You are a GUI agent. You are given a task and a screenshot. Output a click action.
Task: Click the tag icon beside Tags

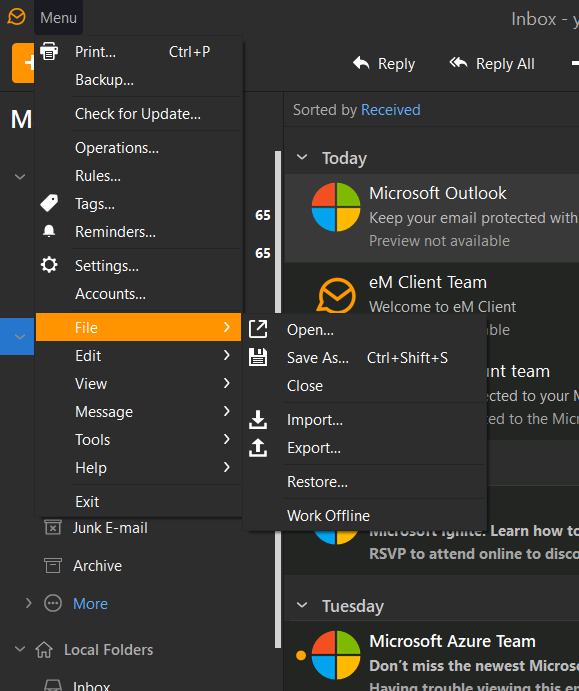(x=49, y=203)
